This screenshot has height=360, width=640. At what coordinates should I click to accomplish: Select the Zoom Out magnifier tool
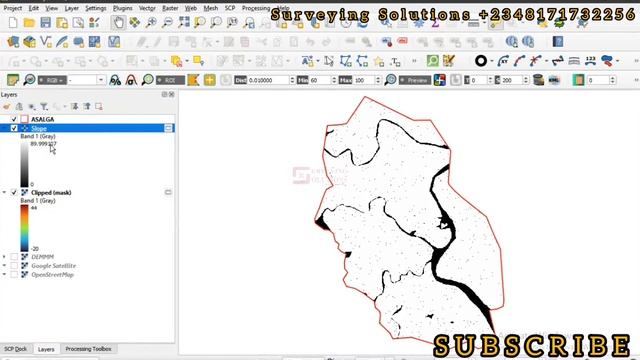point(167,22)
